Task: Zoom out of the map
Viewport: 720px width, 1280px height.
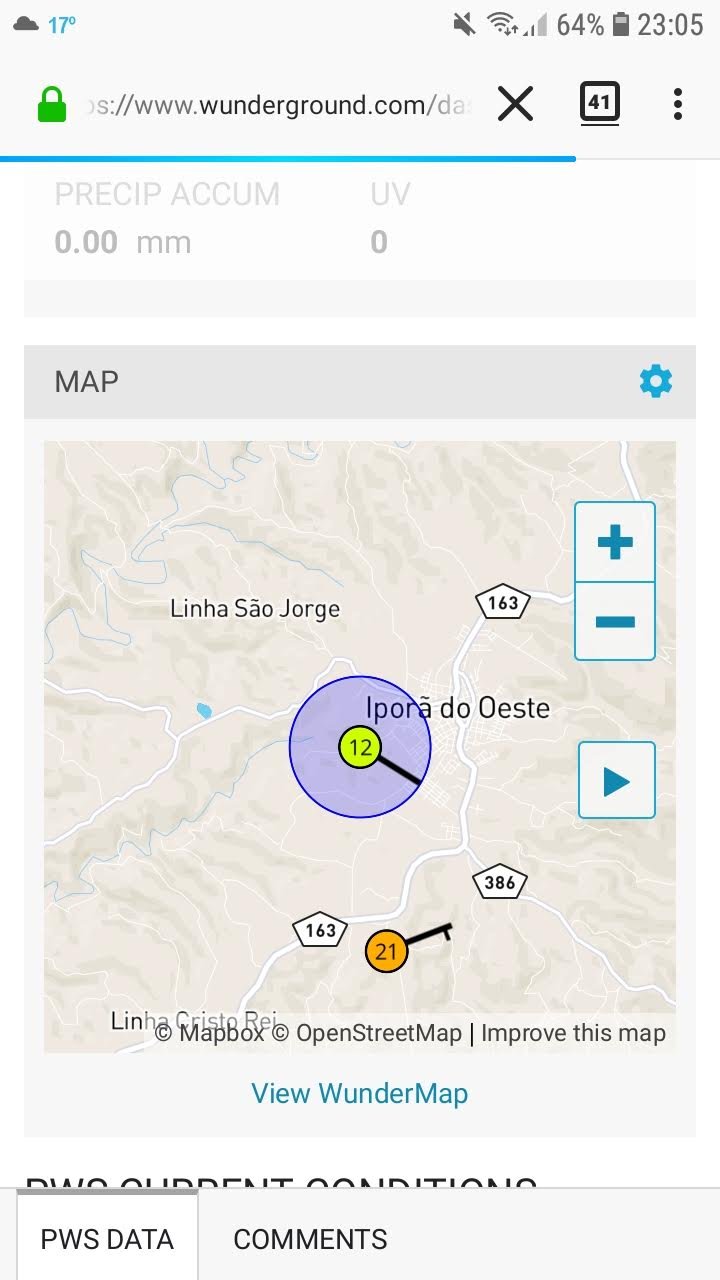Action: pos(615,621)
